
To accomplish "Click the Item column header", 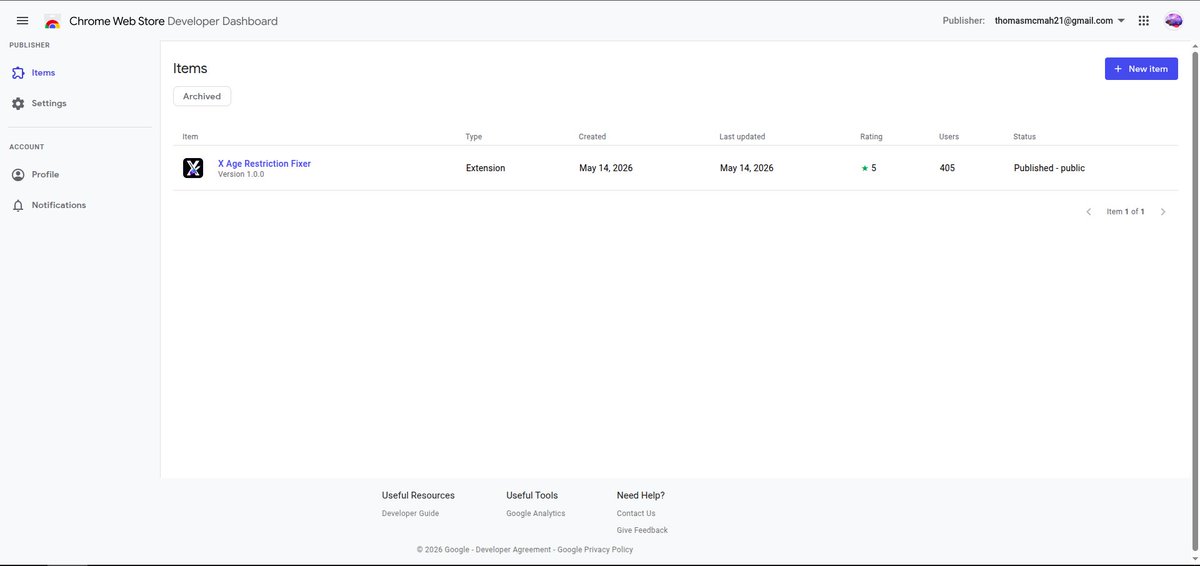I will tap(191, 137).
